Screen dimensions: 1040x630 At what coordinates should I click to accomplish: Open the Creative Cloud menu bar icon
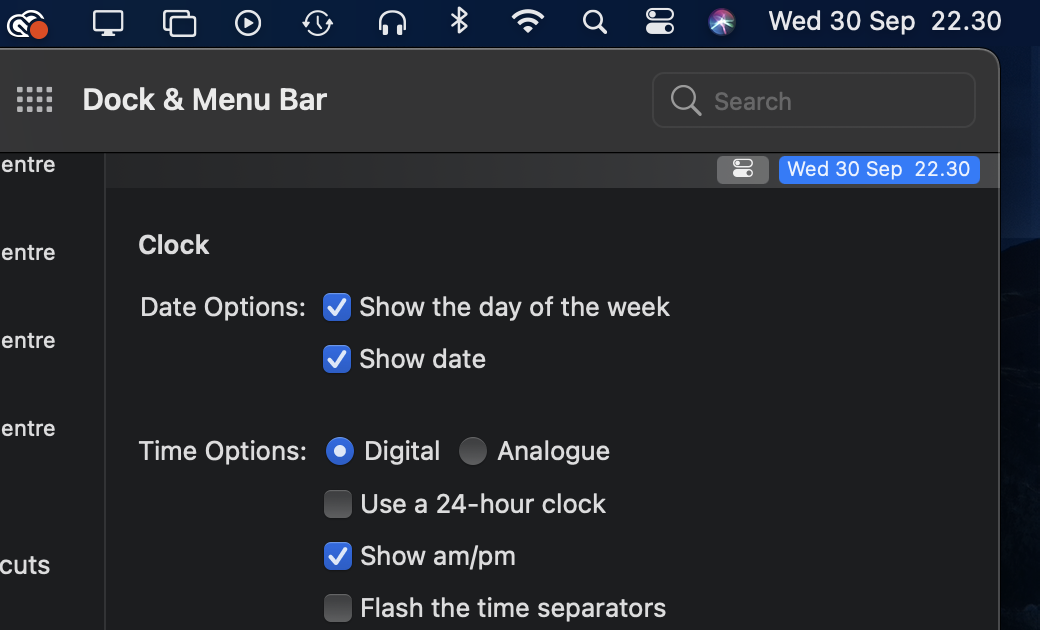pos(27,24)
